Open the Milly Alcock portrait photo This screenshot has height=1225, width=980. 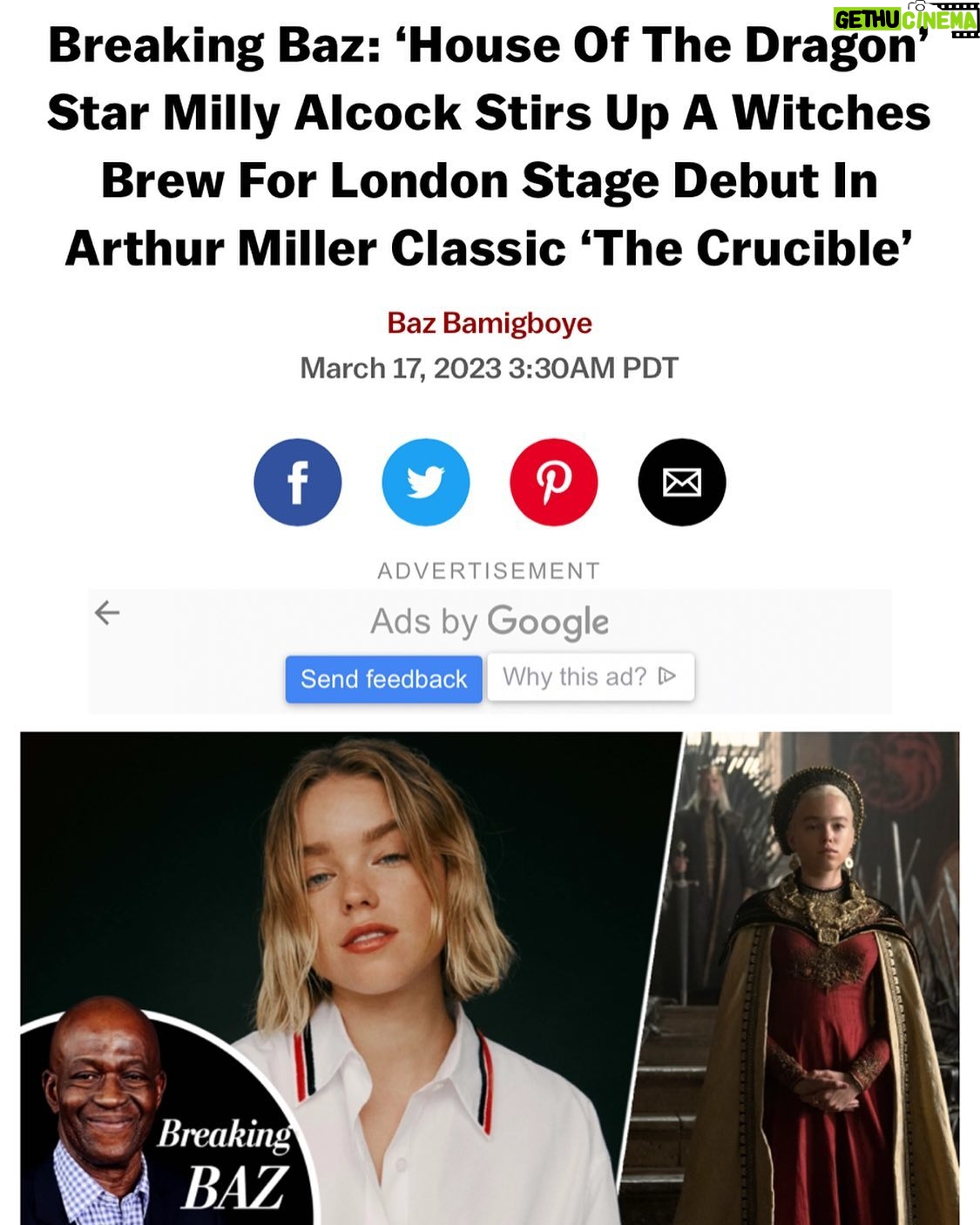coord(348,978)
